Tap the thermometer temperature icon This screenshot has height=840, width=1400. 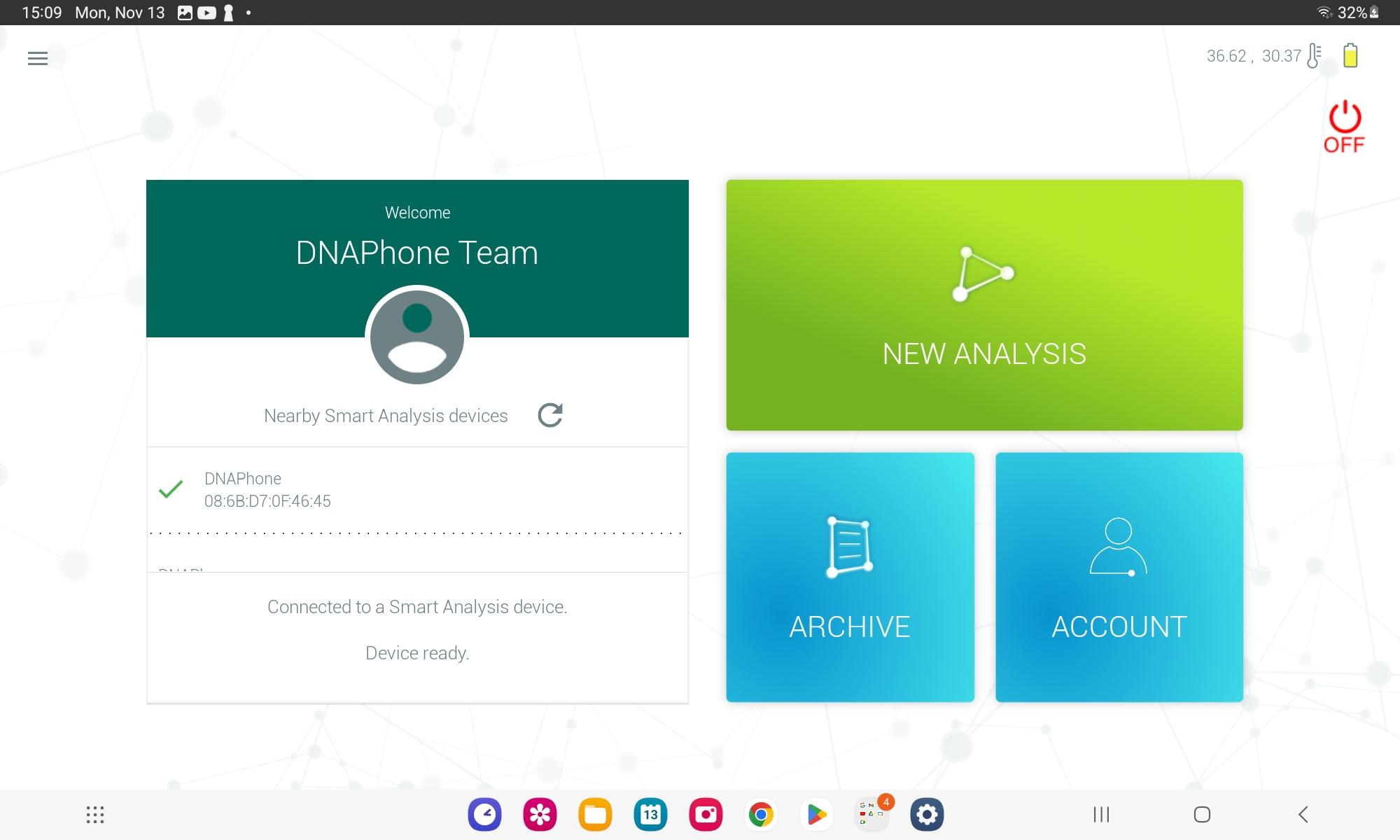(1314, 56)
